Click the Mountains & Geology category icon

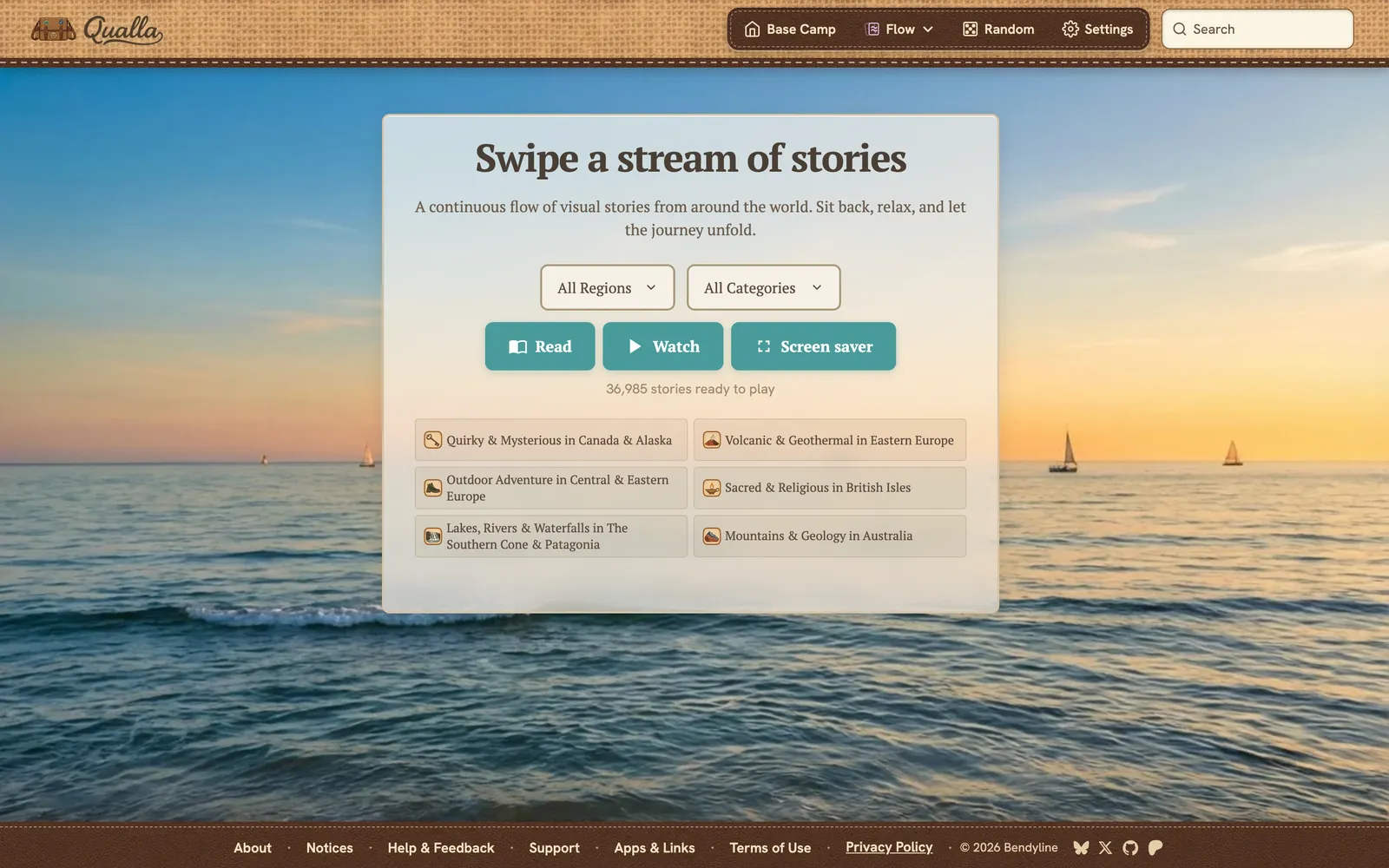712,536
